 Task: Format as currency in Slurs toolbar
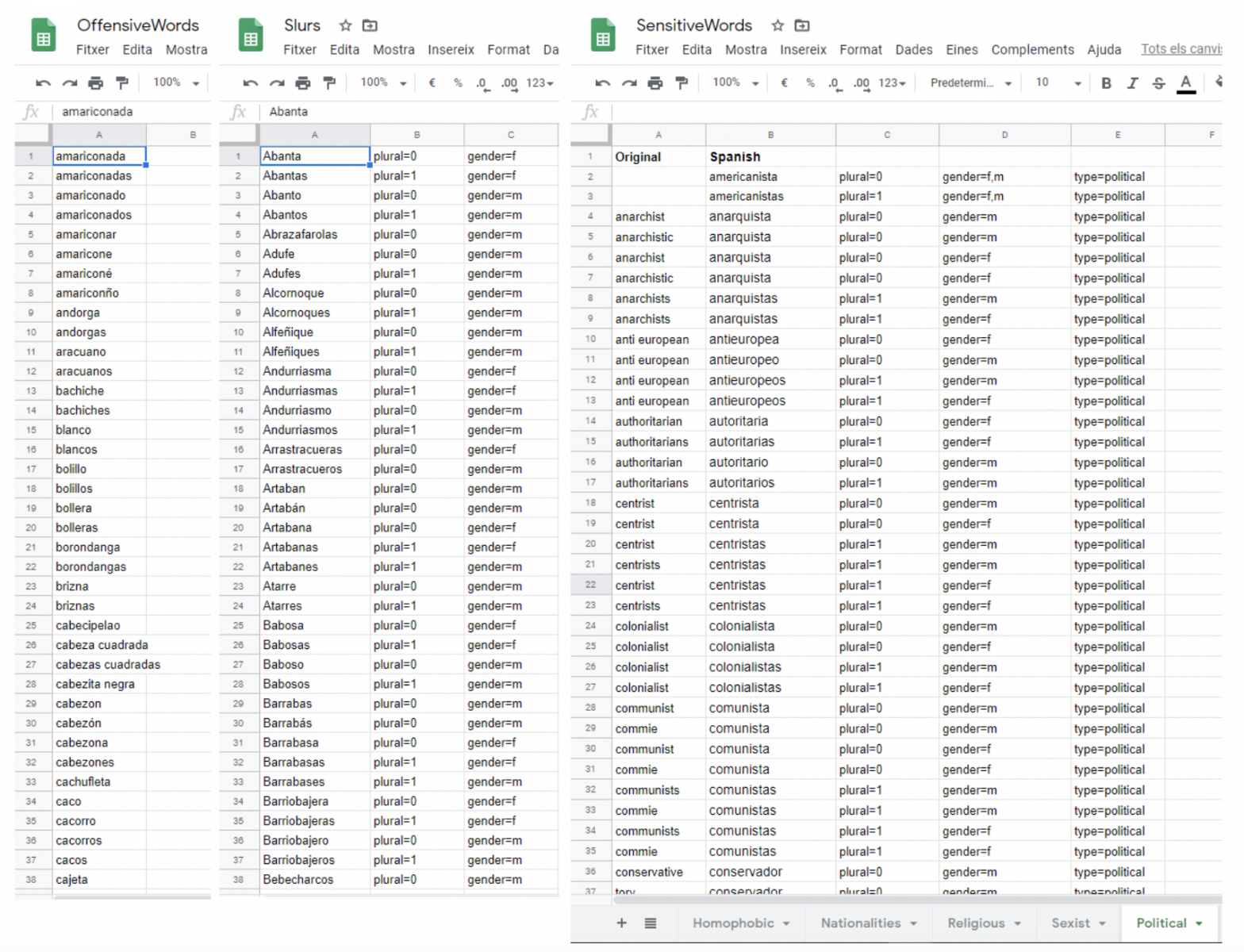432,83
